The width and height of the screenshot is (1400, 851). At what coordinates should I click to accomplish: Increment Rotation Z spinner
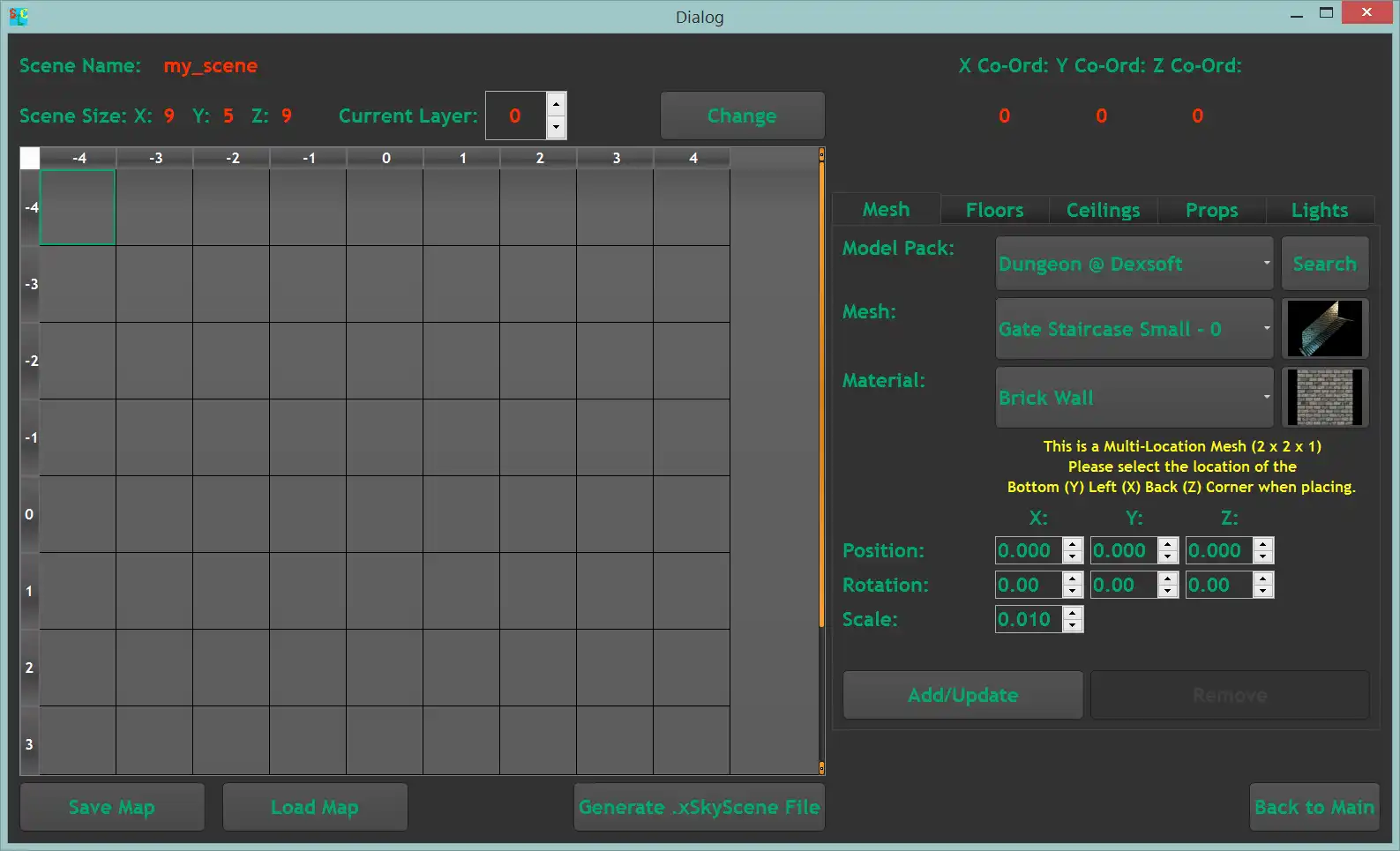1263,579
